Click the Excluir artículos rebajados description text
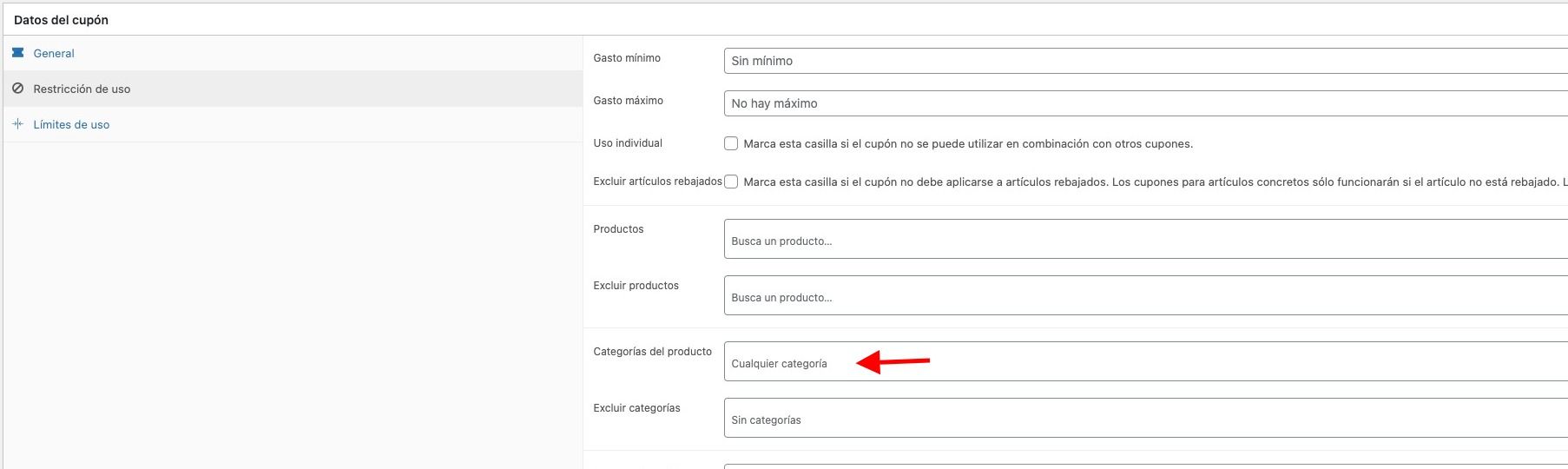 pyautogui.click(x=1155, y=182)
